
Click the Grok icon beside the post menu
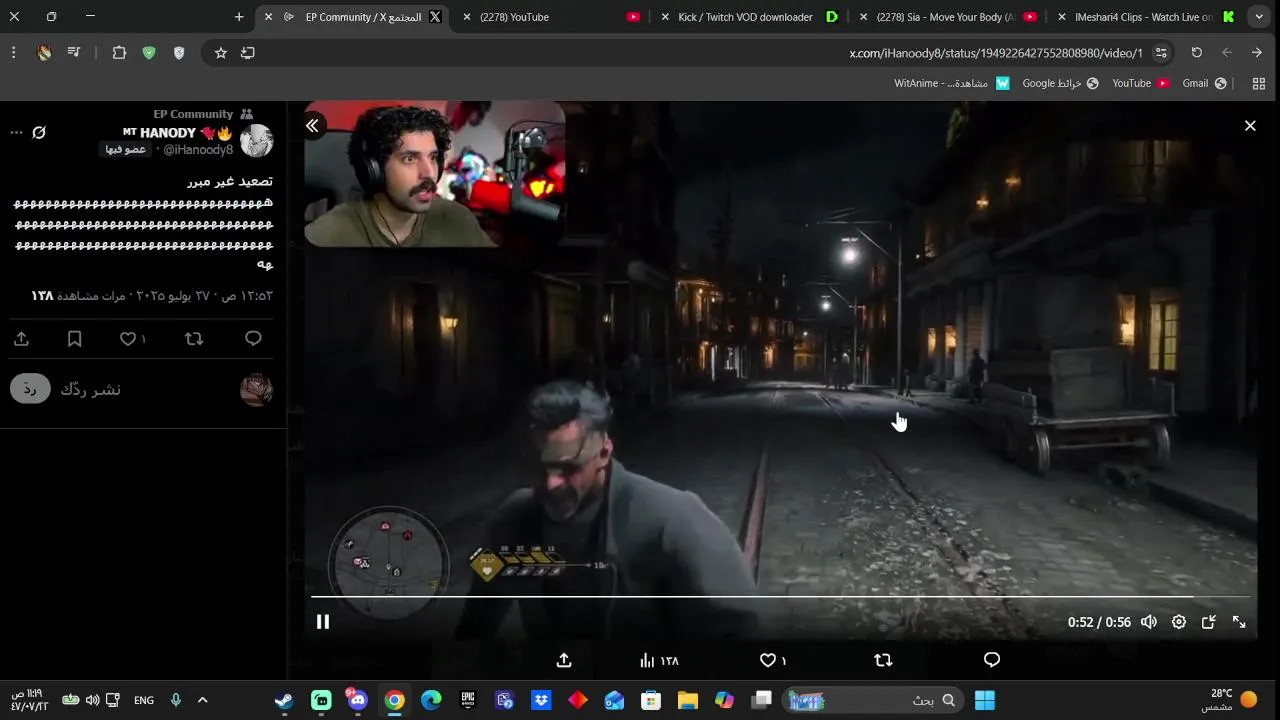(x=39, y=132)
